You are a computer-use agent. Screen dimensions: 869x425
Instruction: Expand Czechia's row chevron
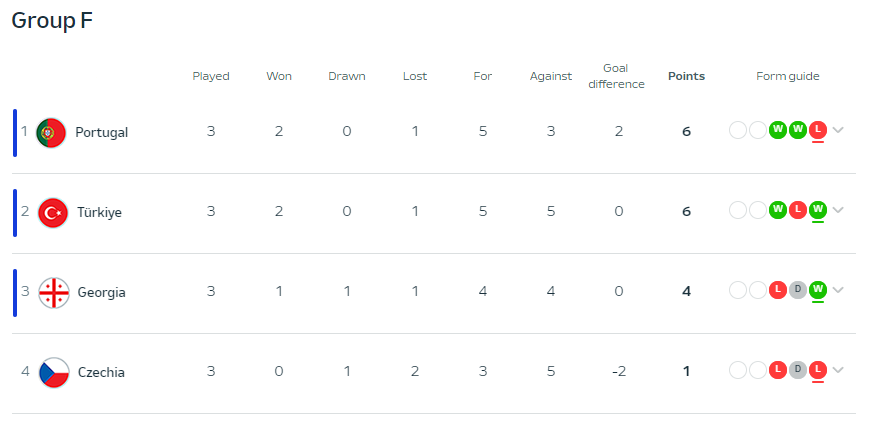(838, 370)
